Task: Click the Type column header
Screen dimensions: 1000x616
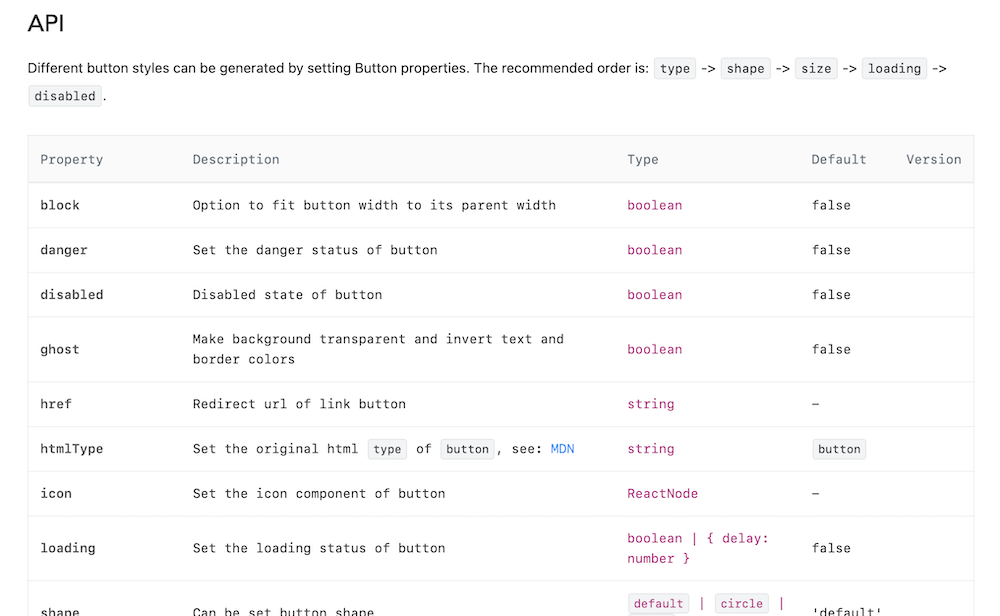Action: [643, 159]
